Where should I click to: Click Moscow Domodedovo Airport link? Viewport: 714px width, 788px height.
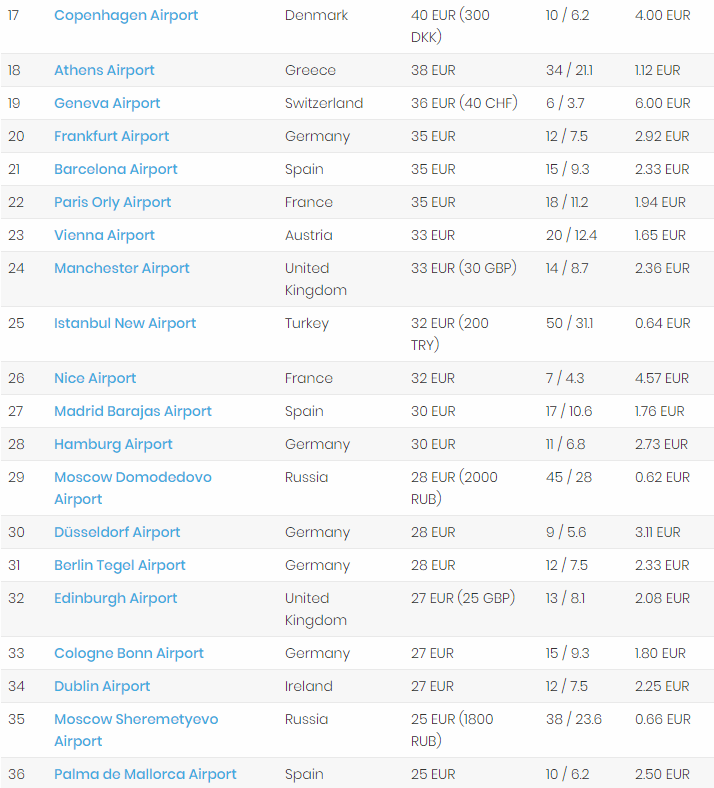(x=132, y=477)
